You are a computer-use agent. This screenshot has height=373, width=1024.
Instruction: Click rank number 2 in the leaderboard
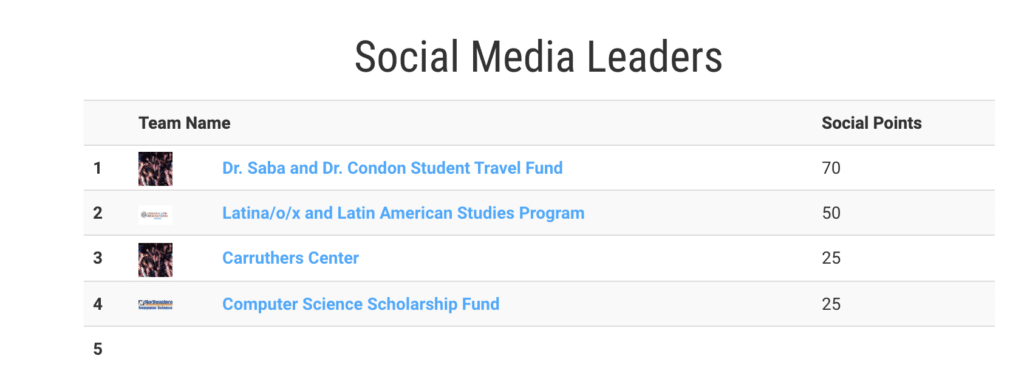[x=97, y=214]
